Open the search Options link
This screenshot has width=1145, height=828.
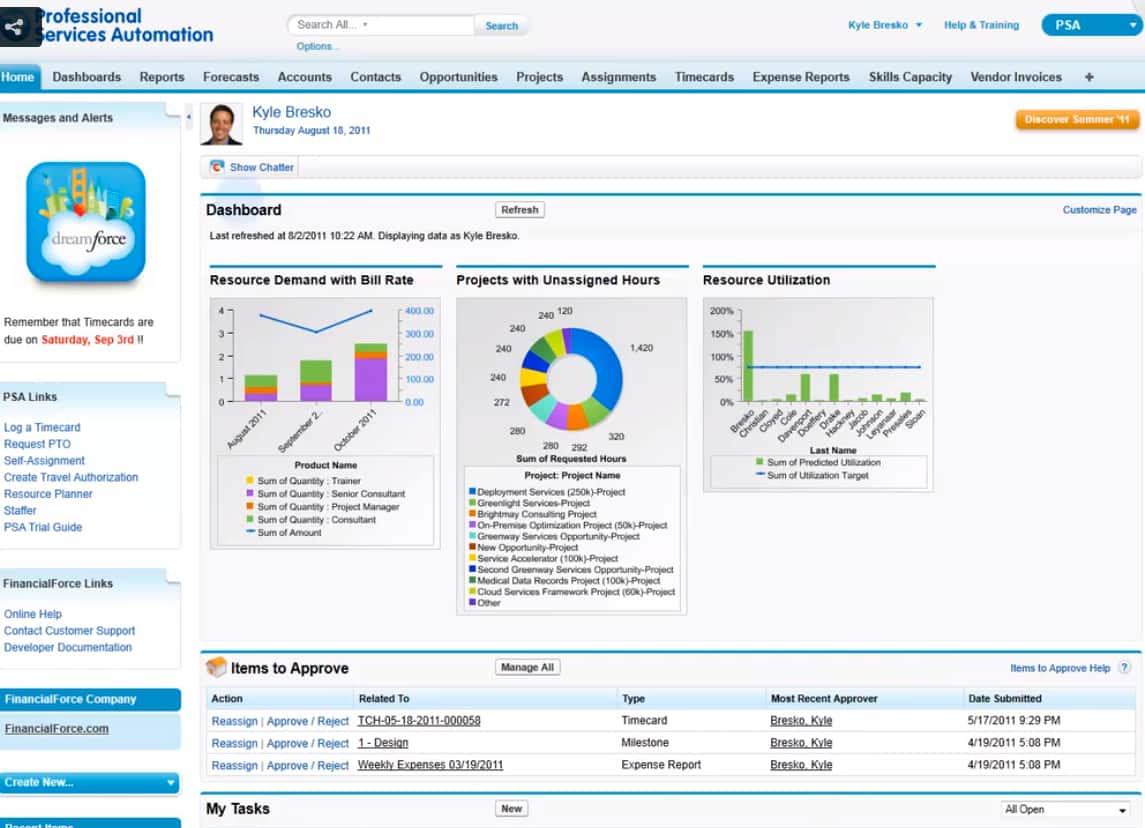[x=315, y=46]
